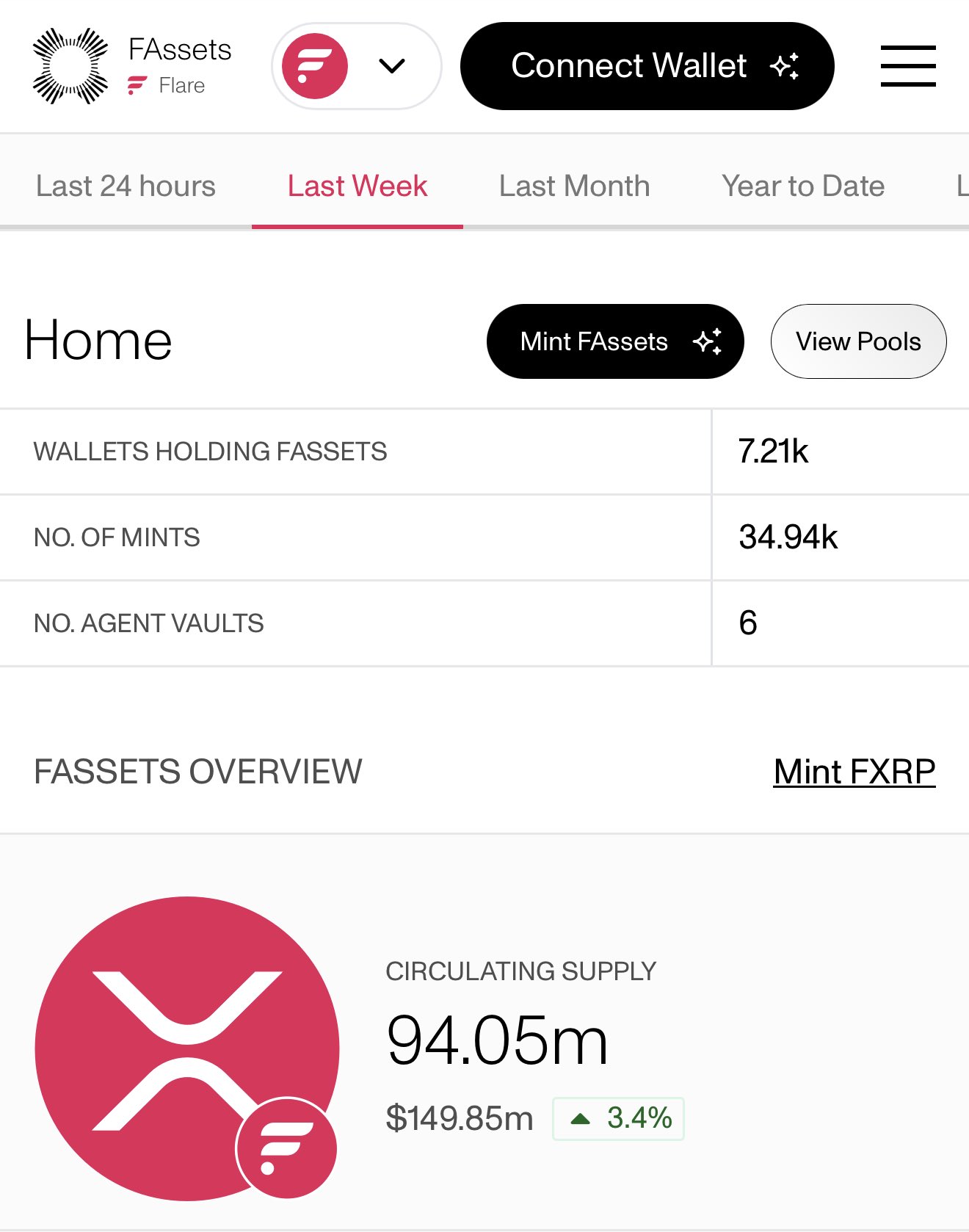
Task: Click the green up-arrow change indicator
Action: pos(581,1119)
